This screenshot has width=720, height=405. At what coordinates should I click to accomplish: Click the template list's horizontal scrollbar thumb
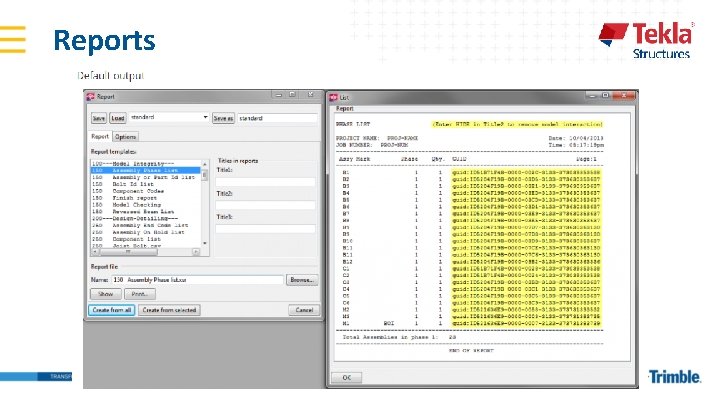[x=128, y=252]
